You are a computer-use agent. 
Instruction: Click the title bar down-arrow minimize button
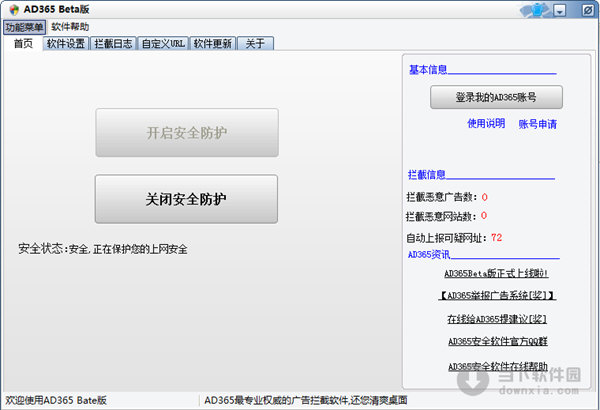[561, 10]
